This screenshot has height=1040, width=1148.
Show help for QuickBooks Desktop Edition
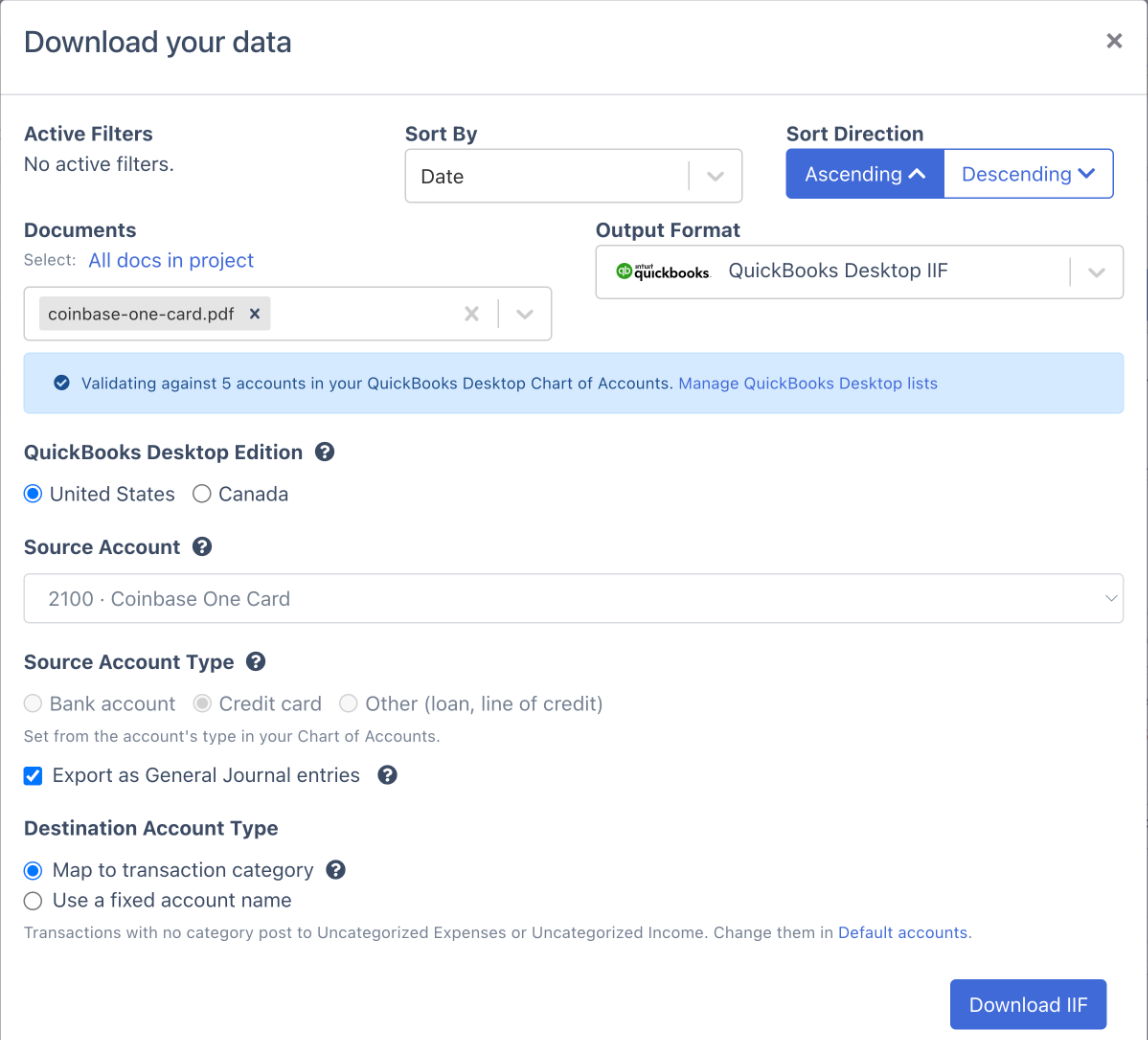324,452
